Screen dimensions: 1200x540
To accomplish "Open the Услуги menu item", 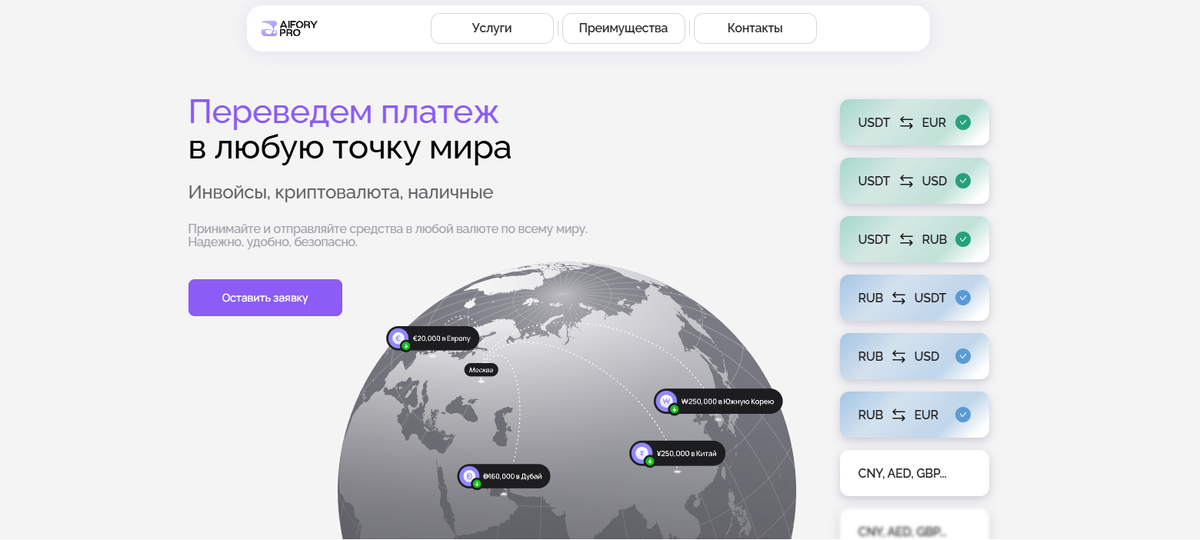I will [x=492, y=28].
